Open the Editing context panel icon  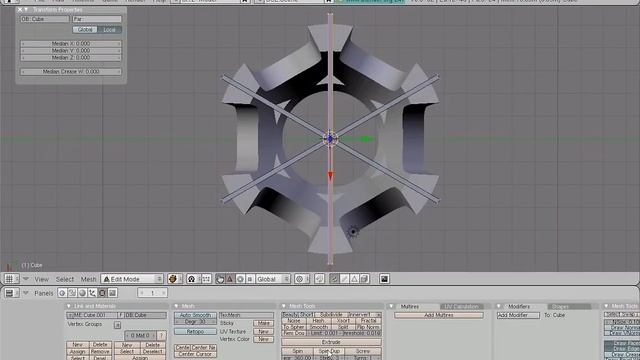coord(102,293)
